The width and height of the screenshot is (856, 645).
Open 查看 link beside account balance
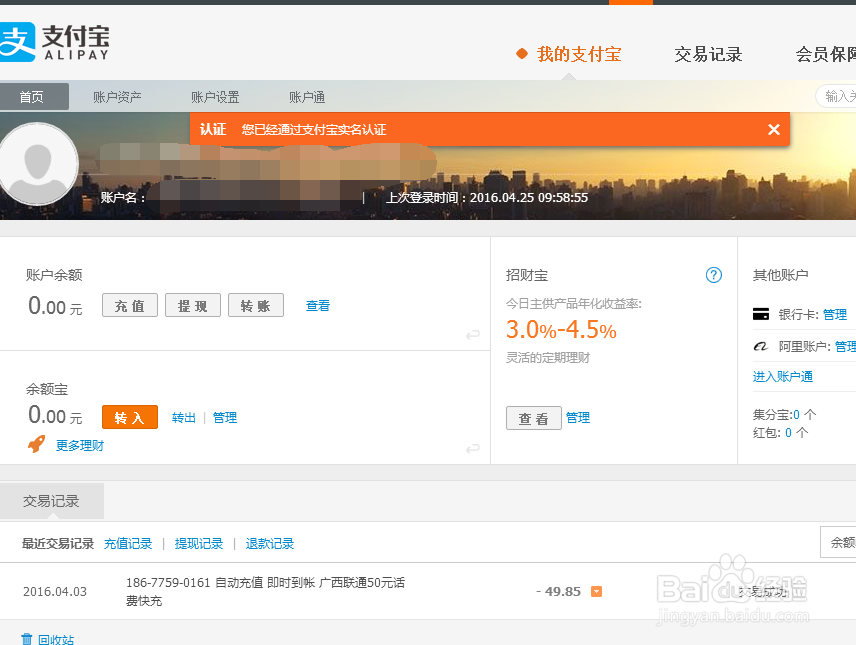(x=318, y=306)
